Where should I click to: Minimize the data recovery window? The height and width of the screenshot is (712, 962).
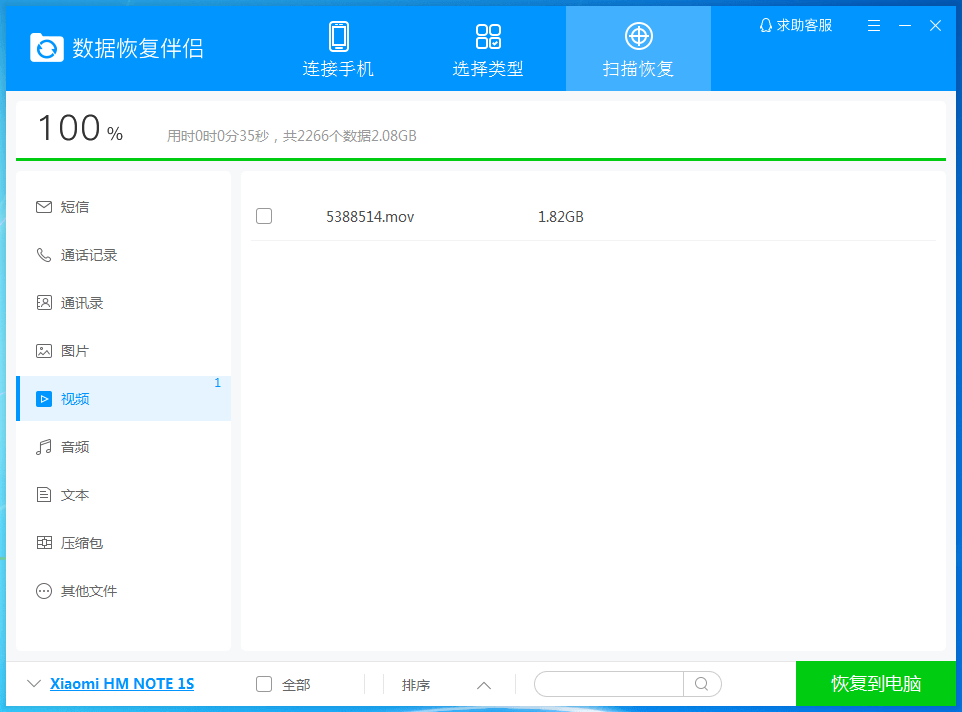click(904, 25)
